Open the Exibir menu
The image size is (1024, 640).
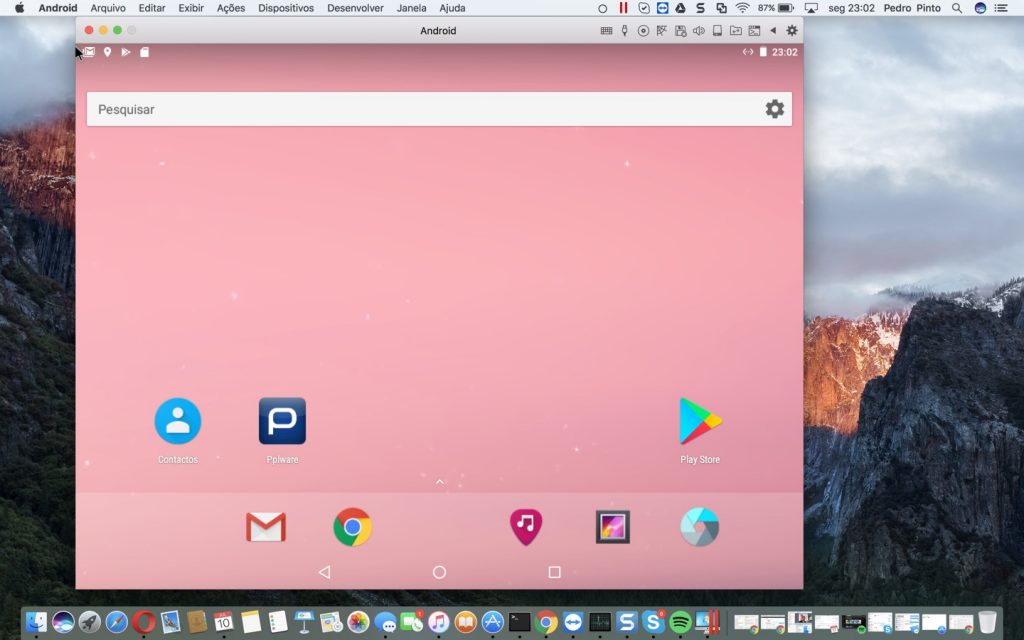(x=191, y=8)
